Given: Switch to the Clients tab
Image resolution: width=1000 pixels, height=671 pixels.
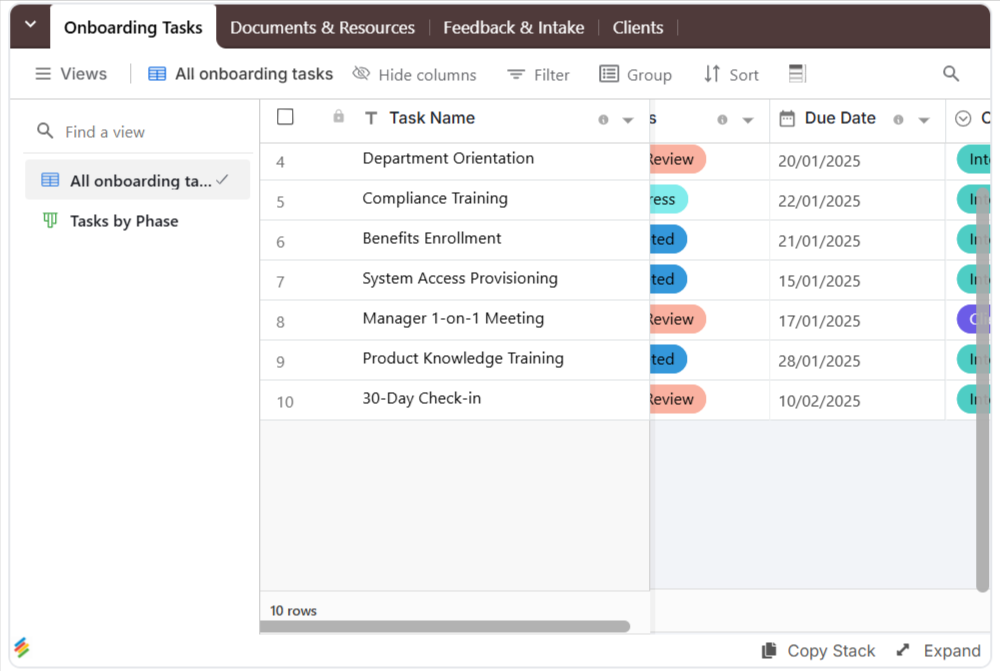Looking at the screenshot, I should tap(638, 27).
